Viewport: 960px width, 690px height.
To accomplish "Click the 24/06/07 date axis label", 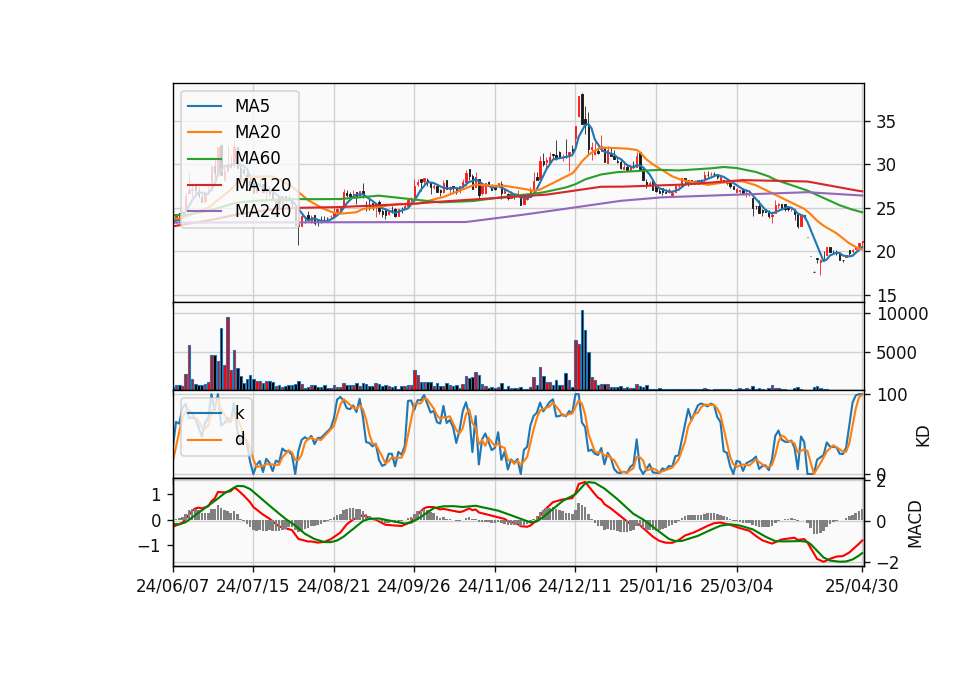I will tap(173, 586).
